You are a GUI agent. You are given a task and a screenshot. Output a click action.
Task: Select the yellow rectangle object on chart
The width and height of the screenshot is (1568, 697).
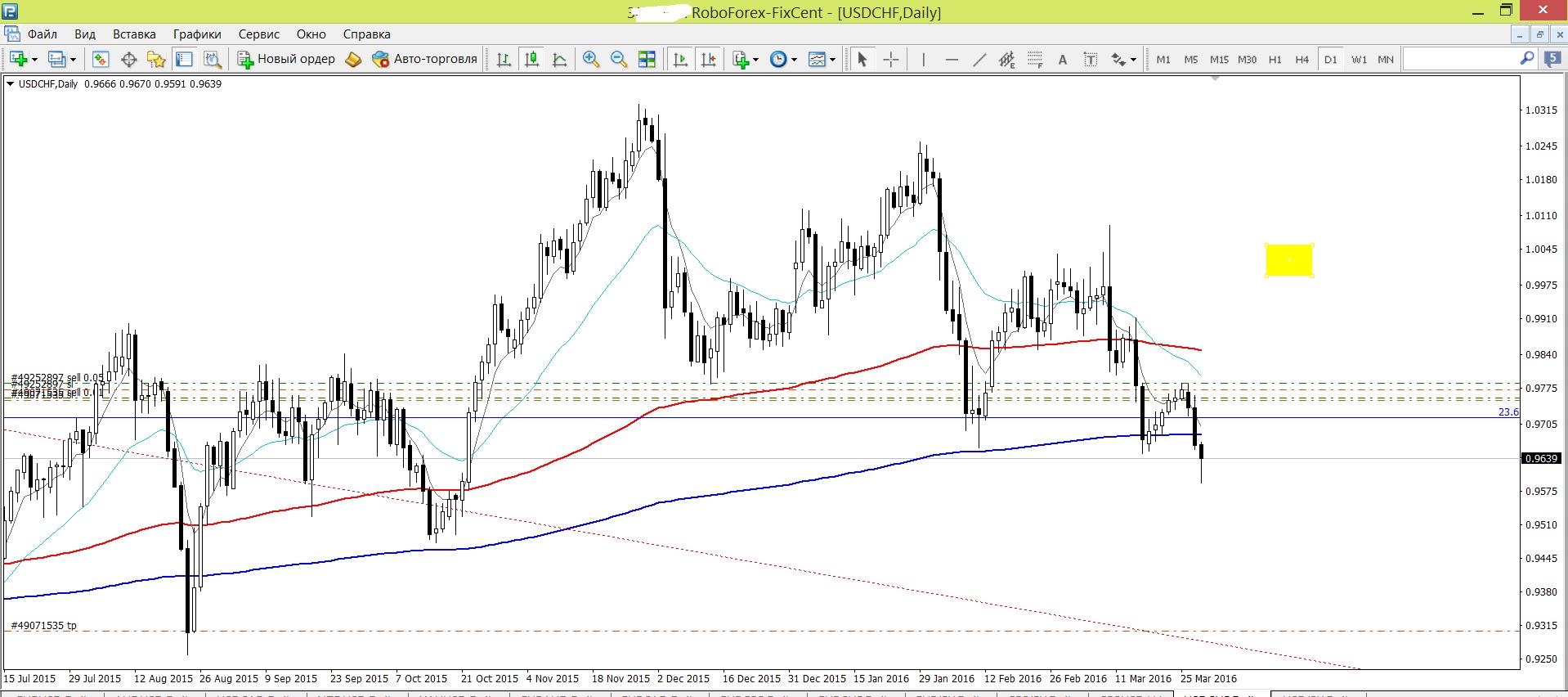click(1289, 260)
